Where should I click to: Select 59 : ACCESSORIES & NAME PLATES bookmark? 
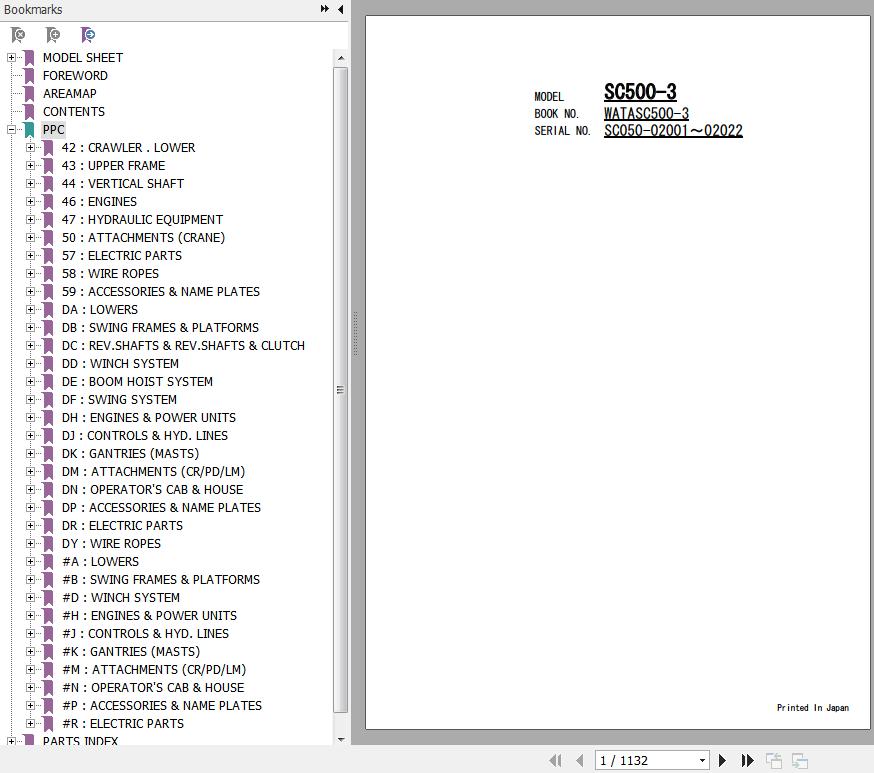click(161, 291)
